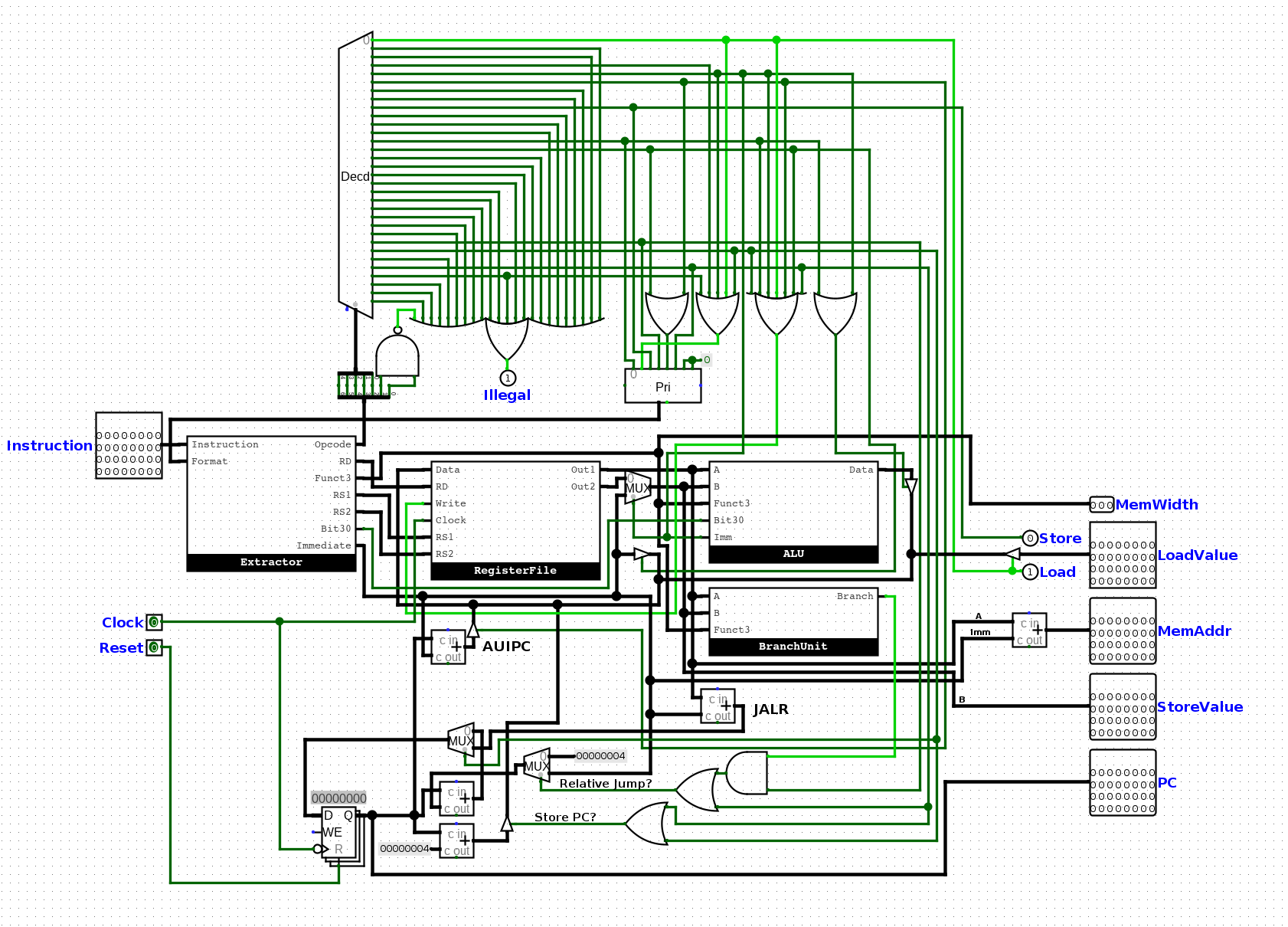Select the OR gate labeled Relative Jump?

tap(697, 790)
